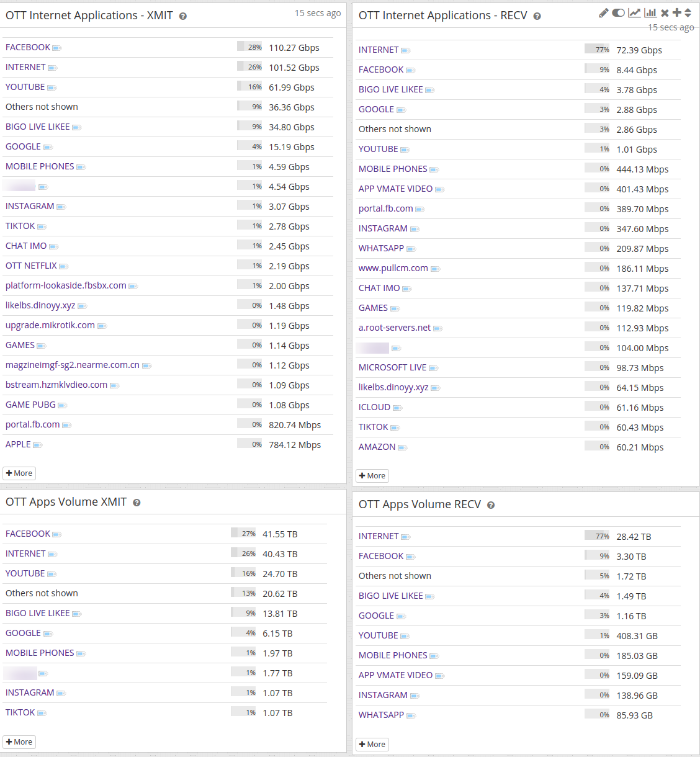Select 'Others not shown' row with 1.72 TB
The width and height of the screenshot is (700, 757).
[x=518, y=576]
